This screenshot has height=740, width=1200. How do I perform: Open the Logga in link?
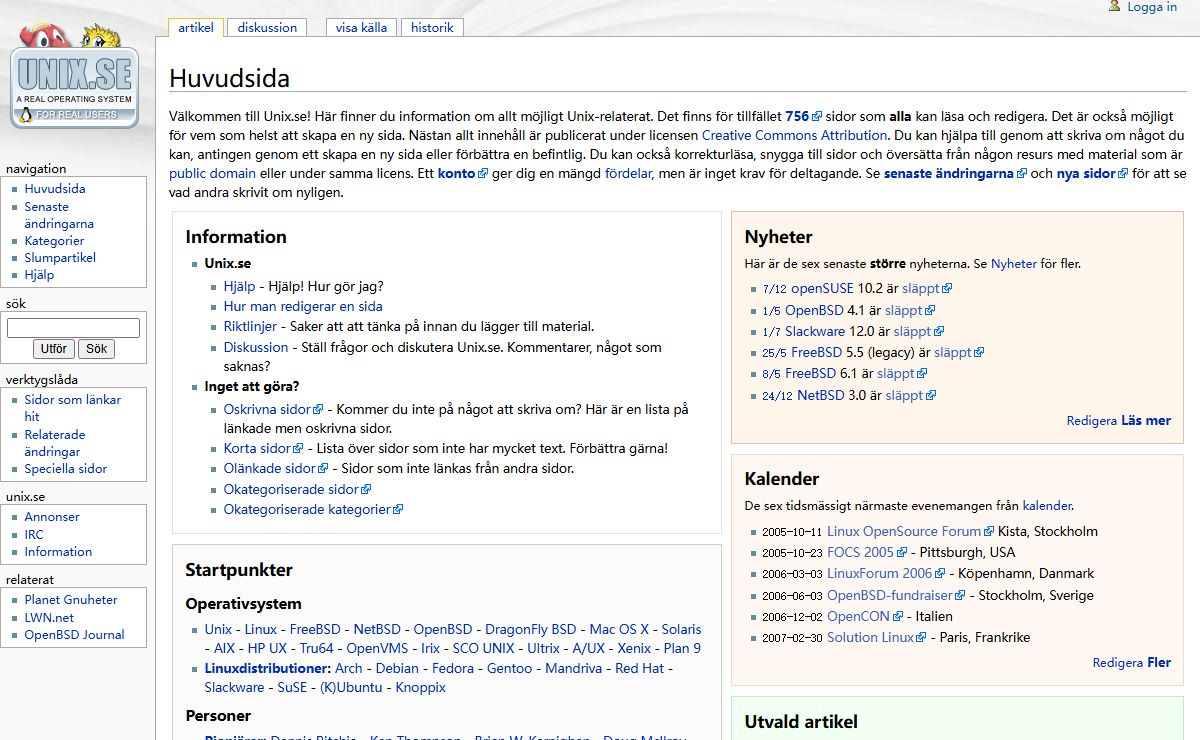[x=1152, y=7]
